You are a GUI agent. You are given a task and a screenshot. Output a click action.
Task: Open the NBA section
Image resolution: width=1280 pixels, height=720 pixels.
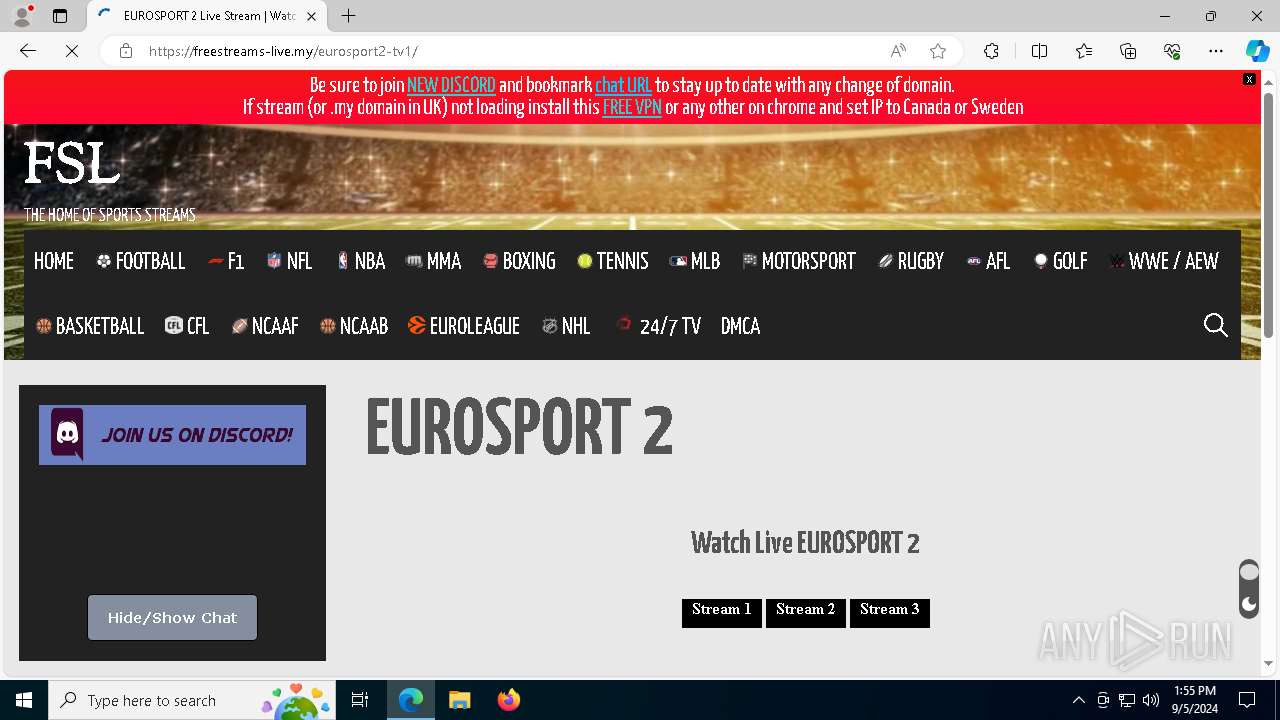360,262
